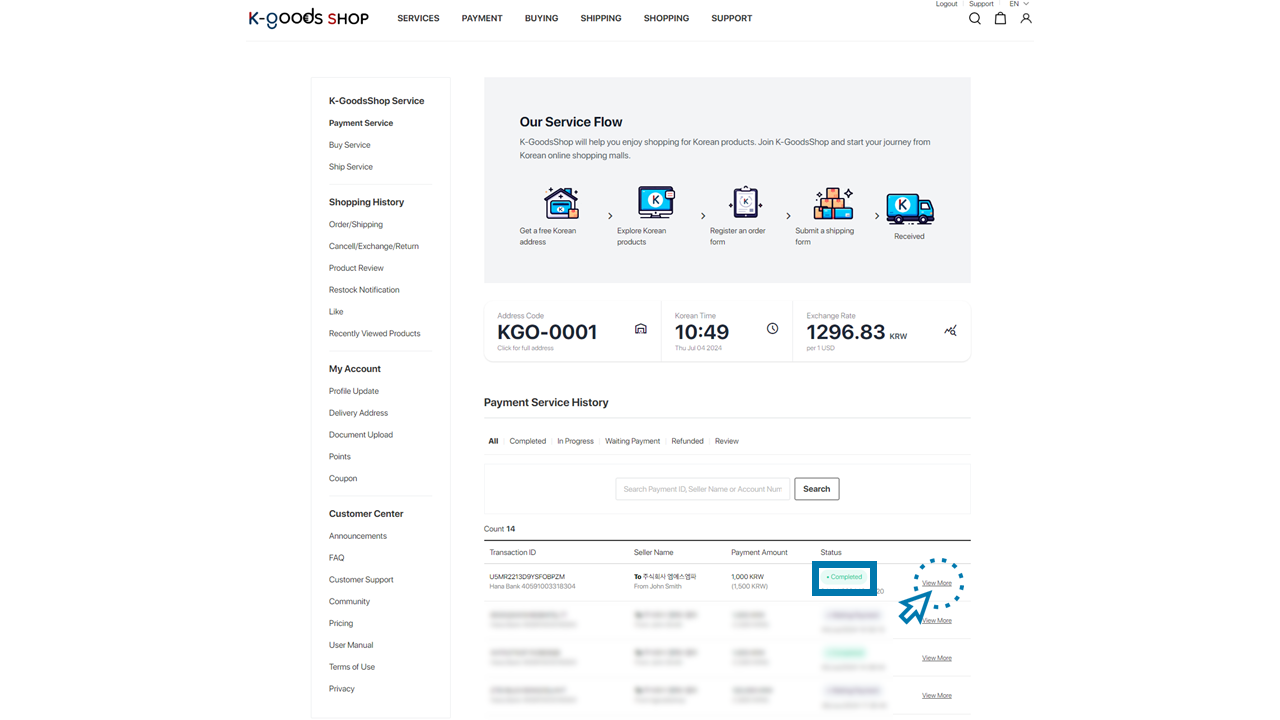Image resolution: width=1280 pixels, height=720 pixels.
Task: Select the Waiting Payment filter tab
Action: click(x=632, y=441)
